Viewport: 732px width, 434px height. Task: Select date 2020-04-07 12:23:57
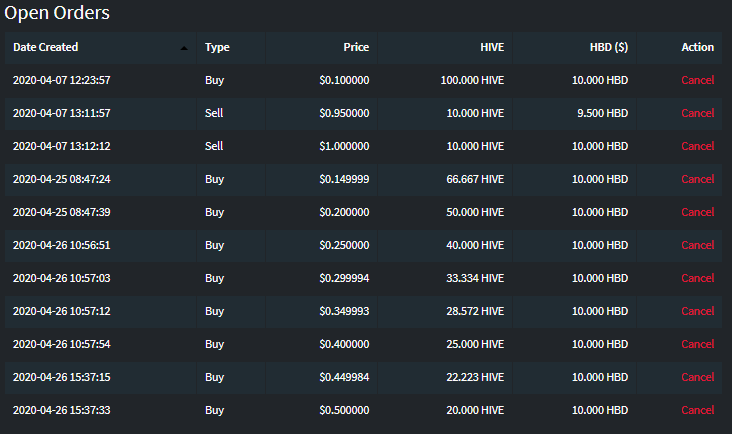click(x=62, y=80)
